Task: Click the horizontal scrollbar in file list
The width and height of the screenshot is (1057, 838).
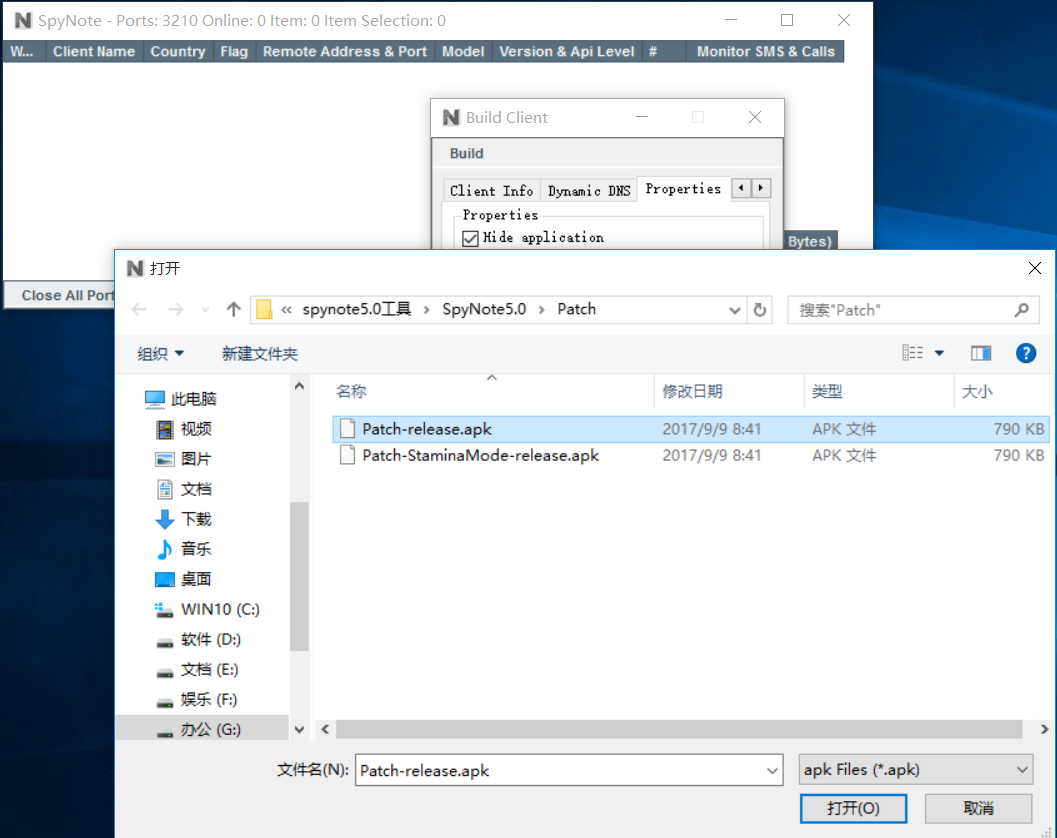Action: pos(680,729)
